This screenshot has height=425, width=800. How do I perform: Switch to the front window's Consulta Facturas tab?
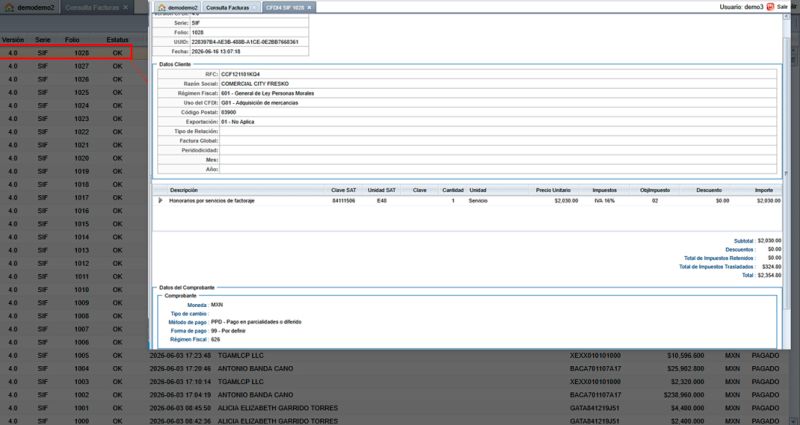(231, 7)
